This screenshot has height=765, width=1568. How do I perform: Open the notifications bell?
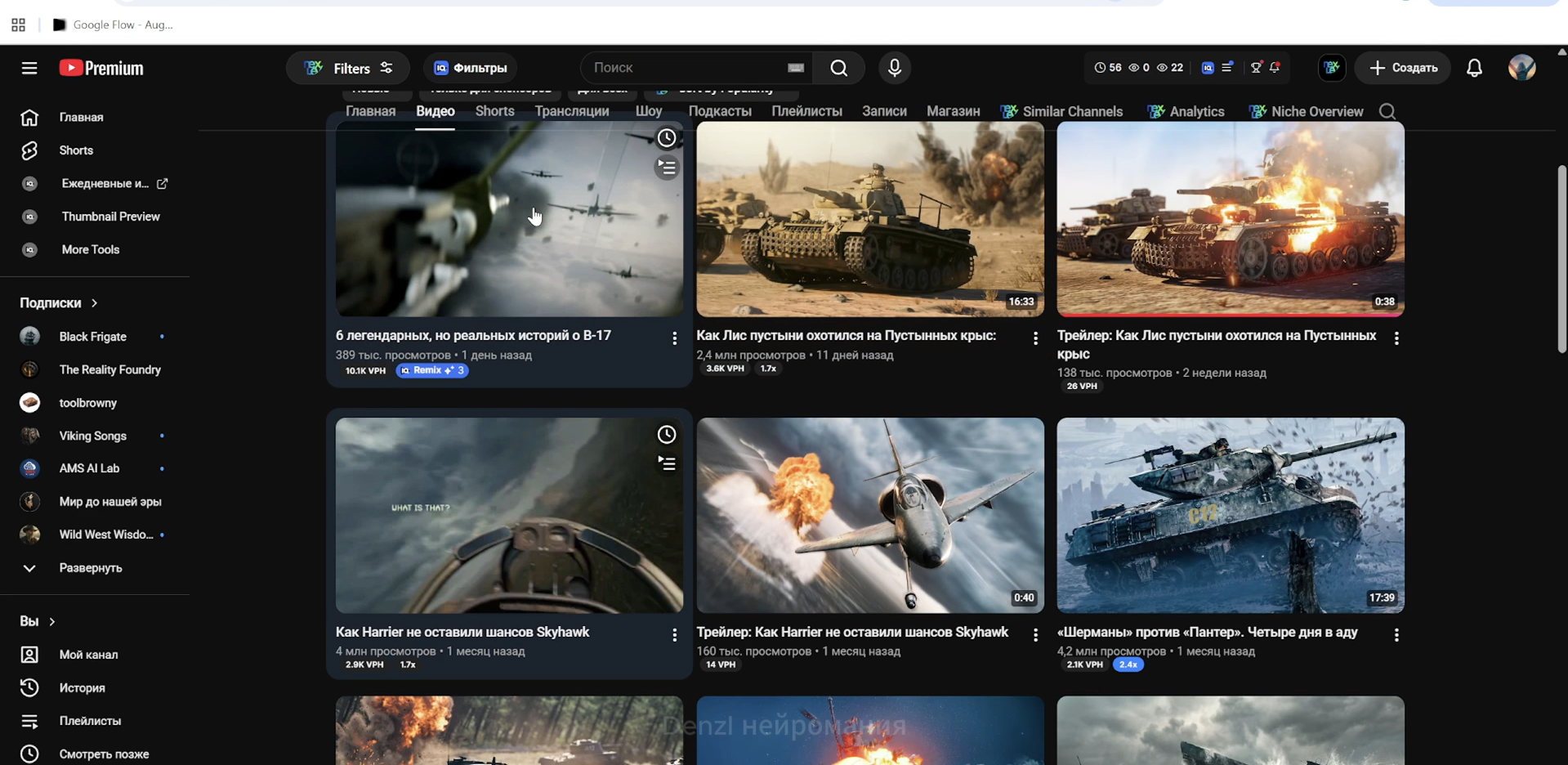1474,68
